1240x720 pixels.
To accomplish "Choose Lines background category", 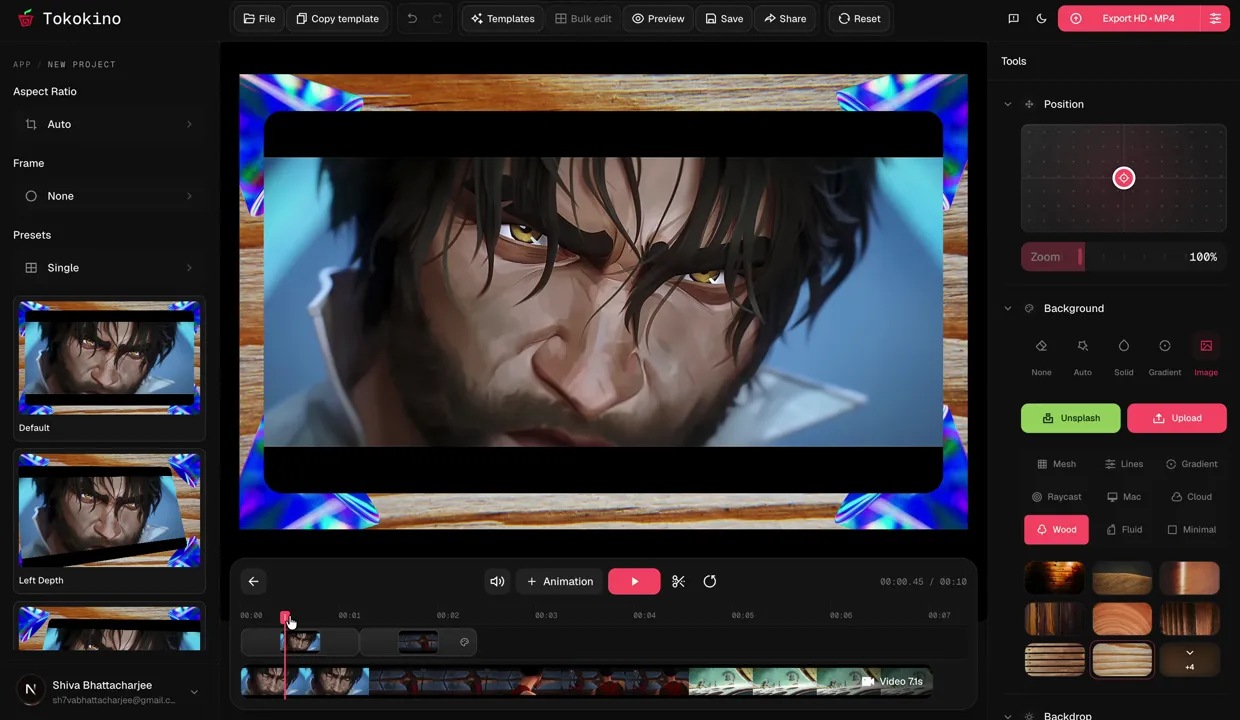I will (x=1124, y=464).
